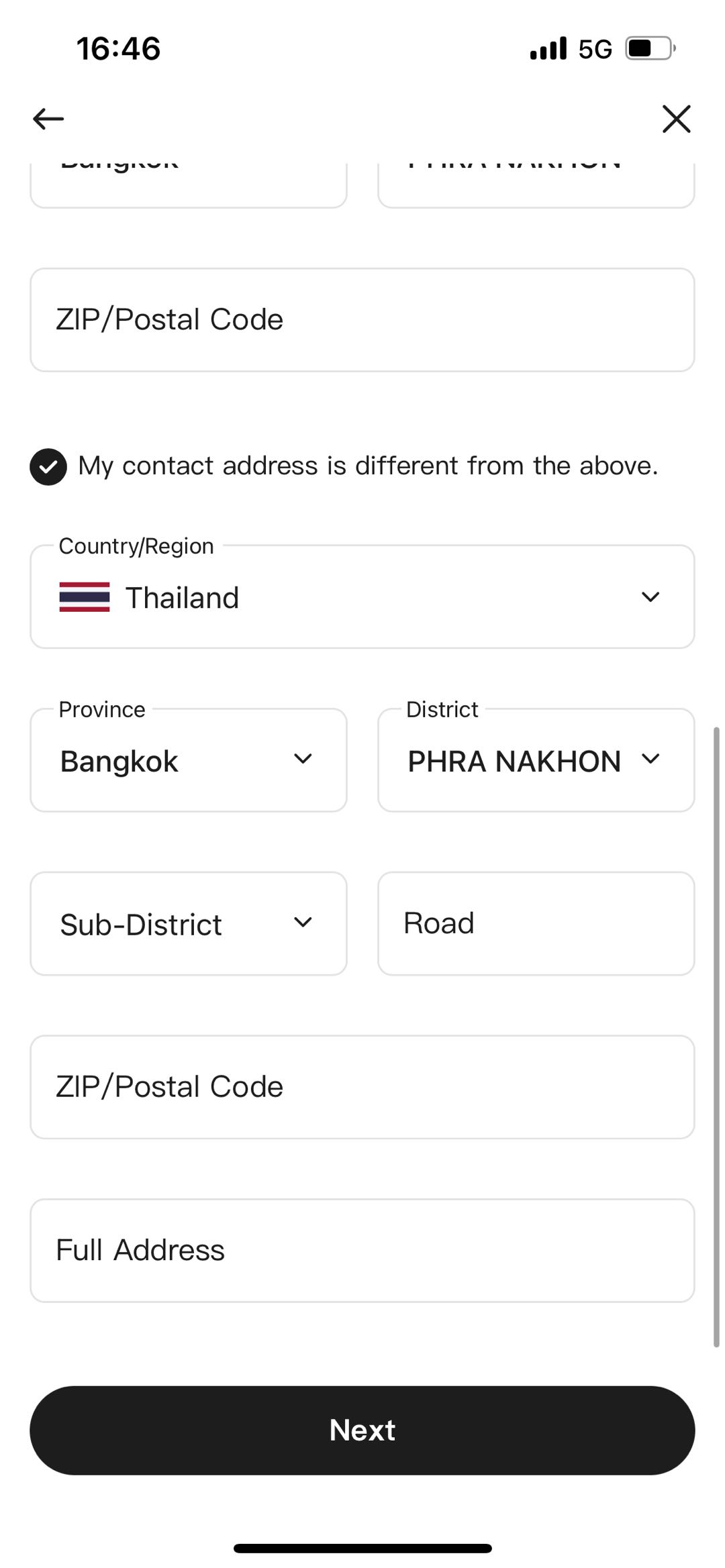Screen dimensions: 725x1568
Task: Uncheck contact address is different checkbox
Action: coord(48,466)
